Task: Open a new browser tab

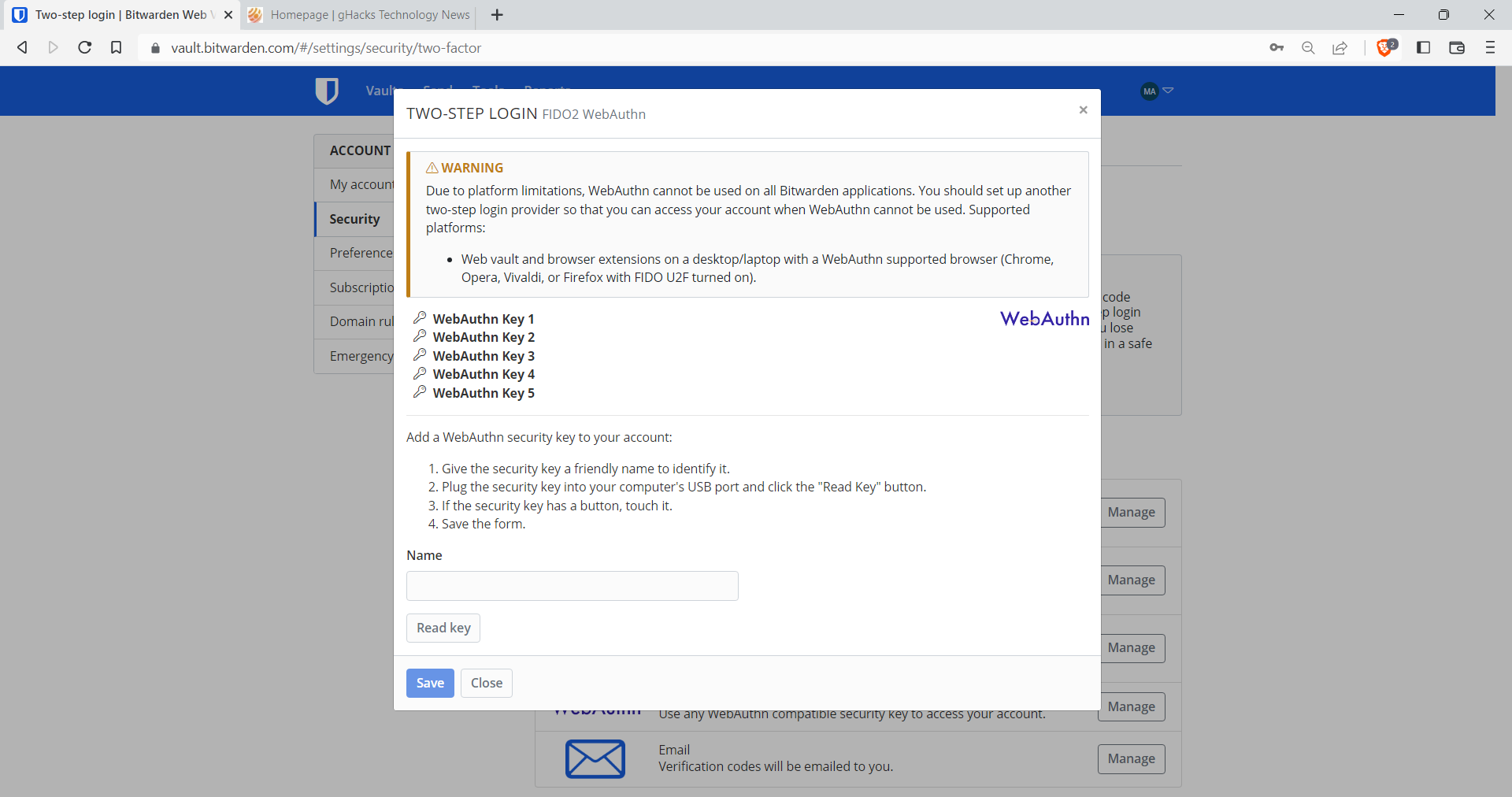Action: click(x=497, y=15)
